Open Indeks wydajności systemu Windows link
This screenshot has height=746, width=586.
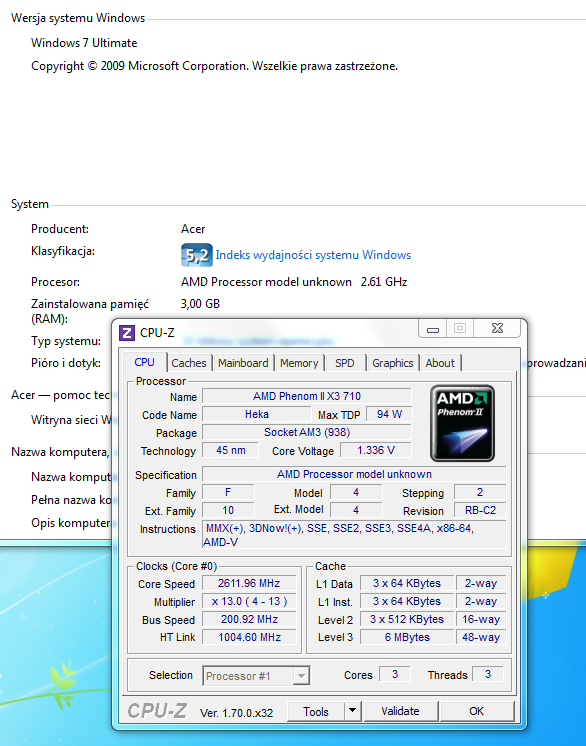coord(313,255)
